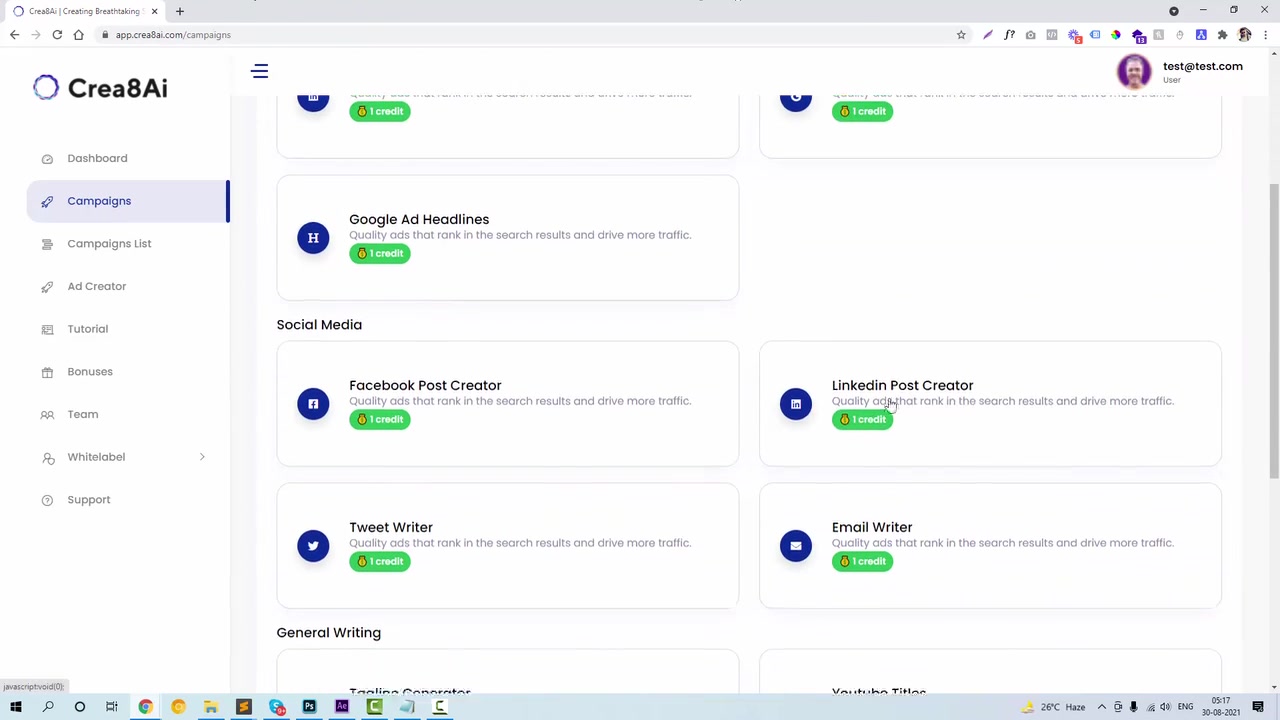Click the browser back arrow
The image size is (1280, 720).
[15, 35]
